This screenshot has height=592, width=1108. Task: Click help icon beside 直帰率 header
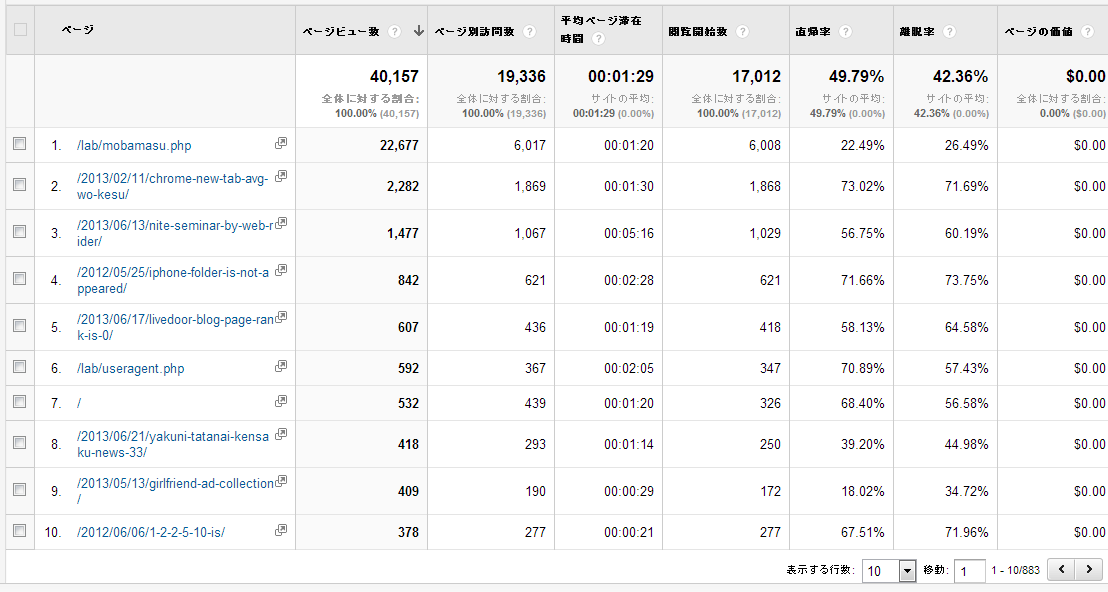[846, 32]
